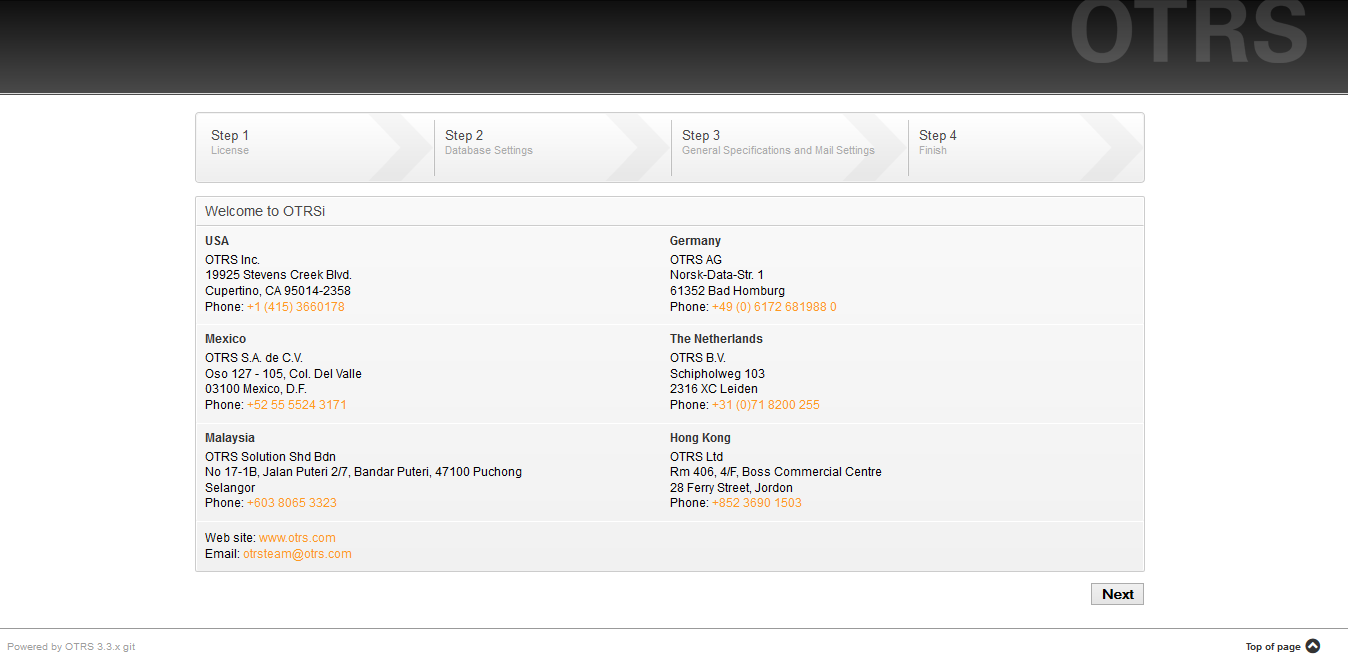Open the USA phone number link
This screenshot has width=1348, height=672.
(x=295, y=307)
